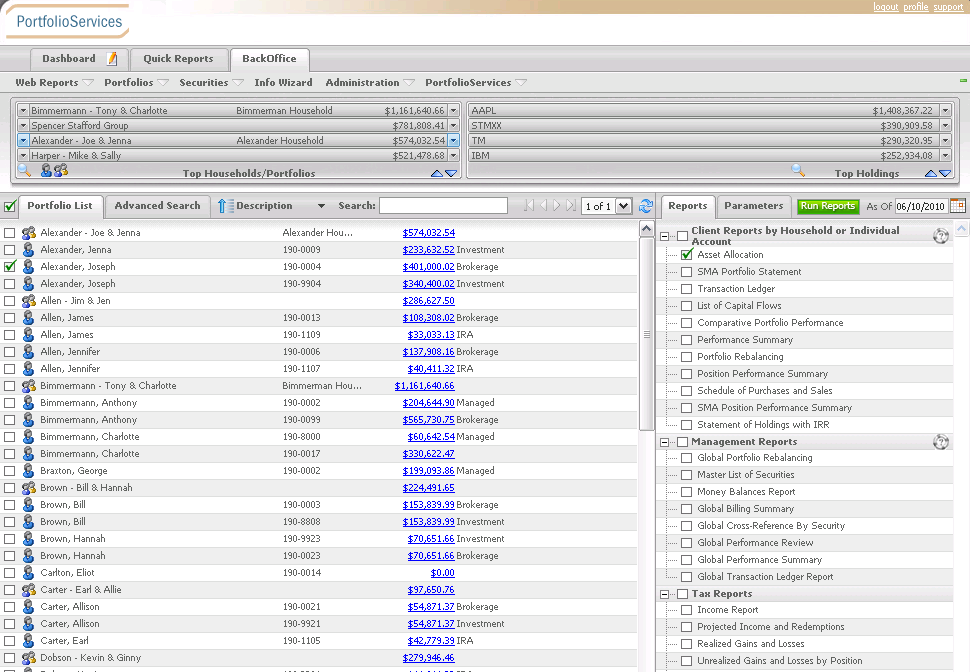Click household icon for Bimmermann - Tony & Charlotte
This screenshot has height=672, width=970.
tap(28, 386)
